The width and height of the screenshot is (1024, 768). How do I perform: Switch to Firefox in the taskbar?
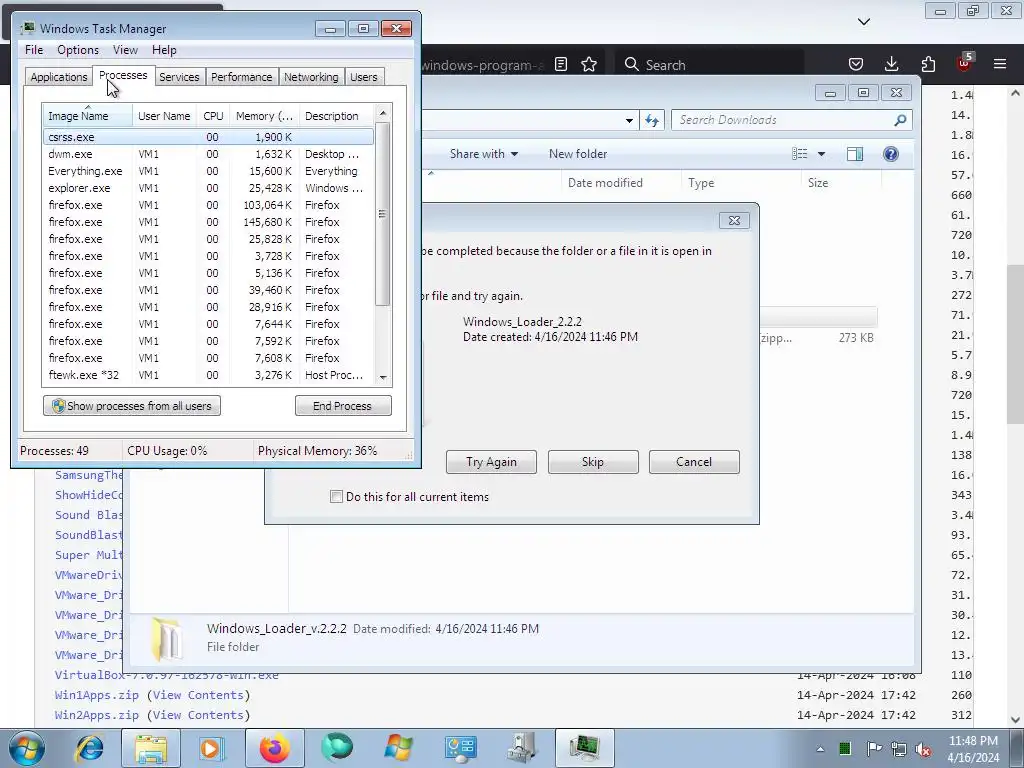(274, 748)
